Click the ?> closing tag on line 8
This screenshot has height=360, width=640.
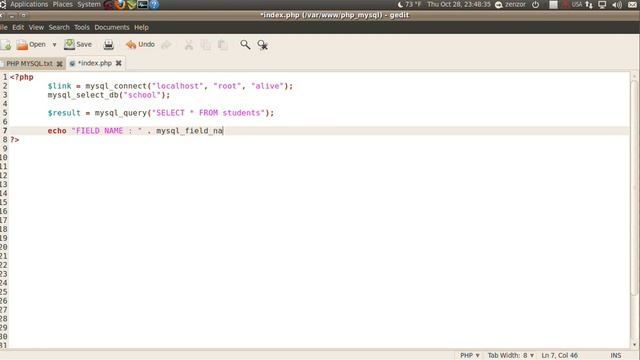[x=15, y=140]
